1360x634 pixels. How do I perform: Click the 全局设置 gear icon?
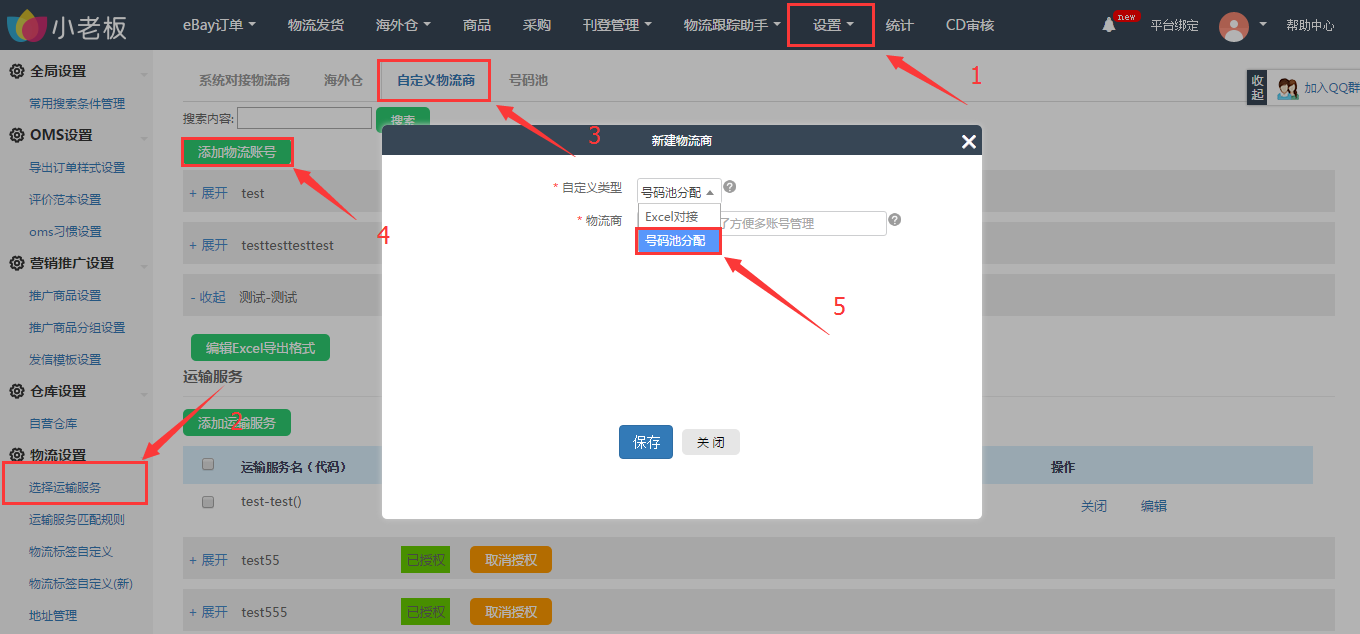click(17, 71)
